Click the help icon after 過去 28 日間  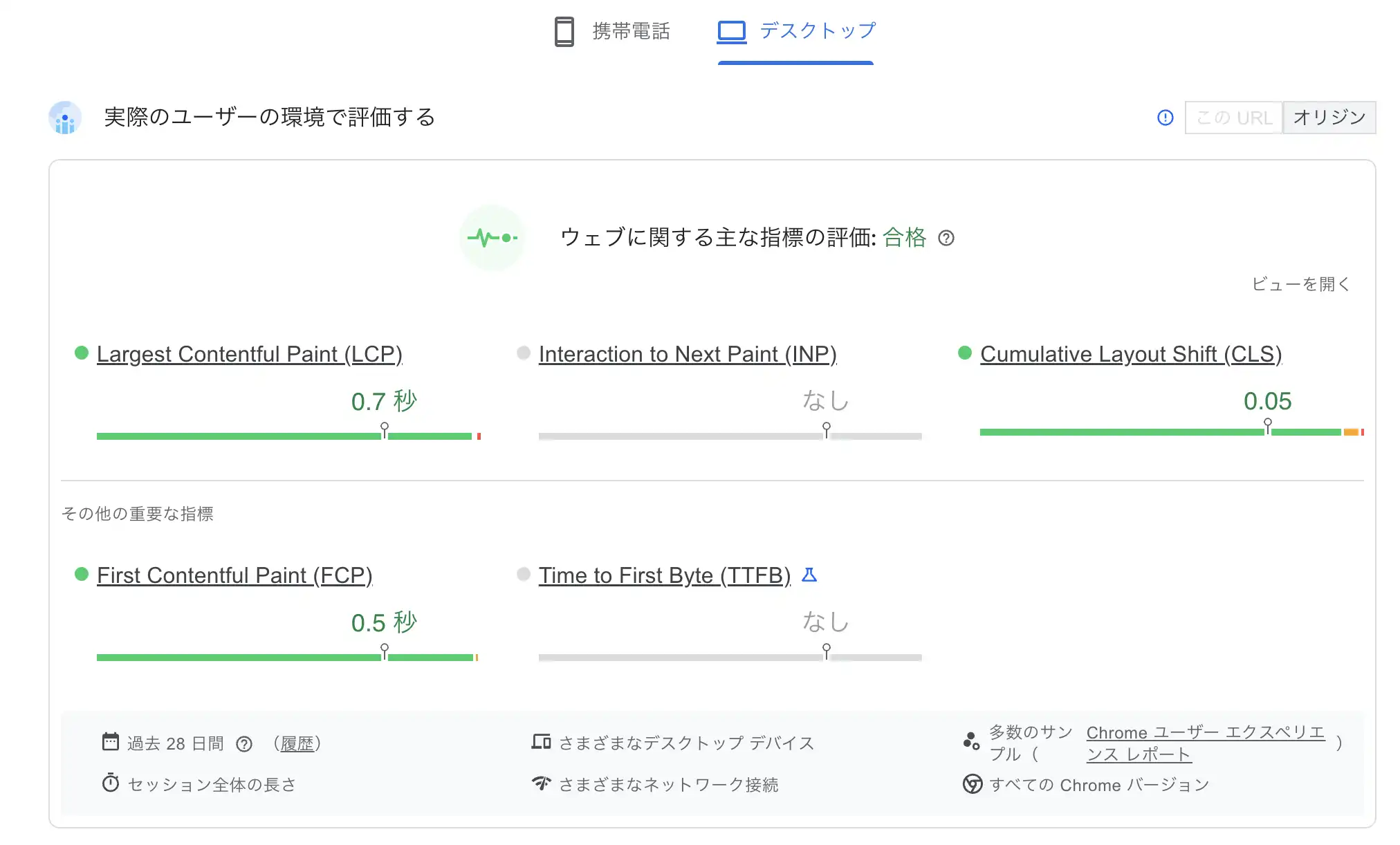click(243, 743)
